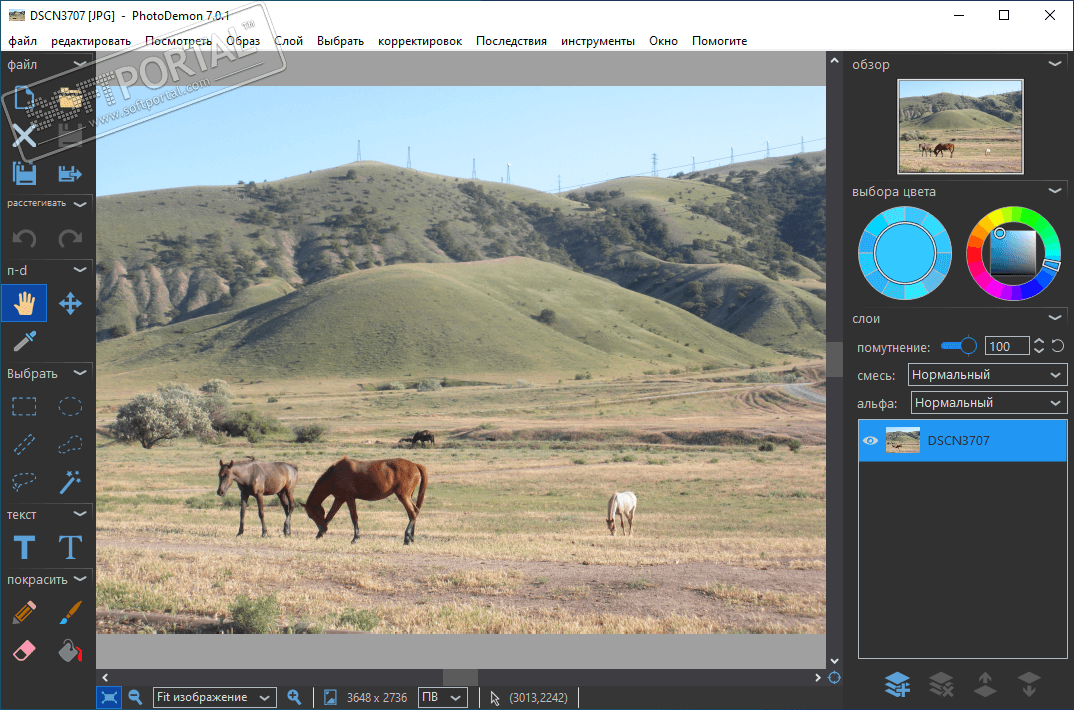Undo the last action with the curved arrow
The image size is (1074, 710).
click(x=24, y=238)
